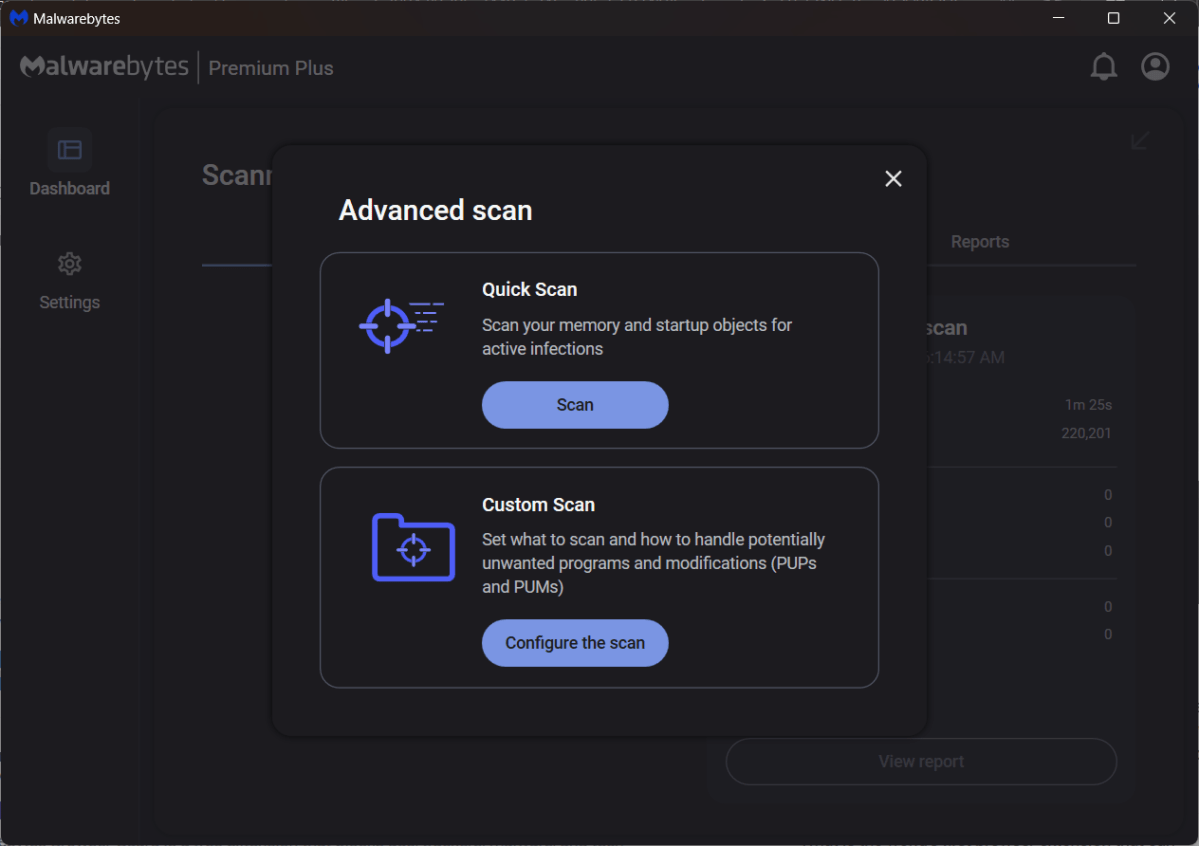Click the Advanced scan title
This screenshot has width=1199, height=846.
[x=435, y=210]
